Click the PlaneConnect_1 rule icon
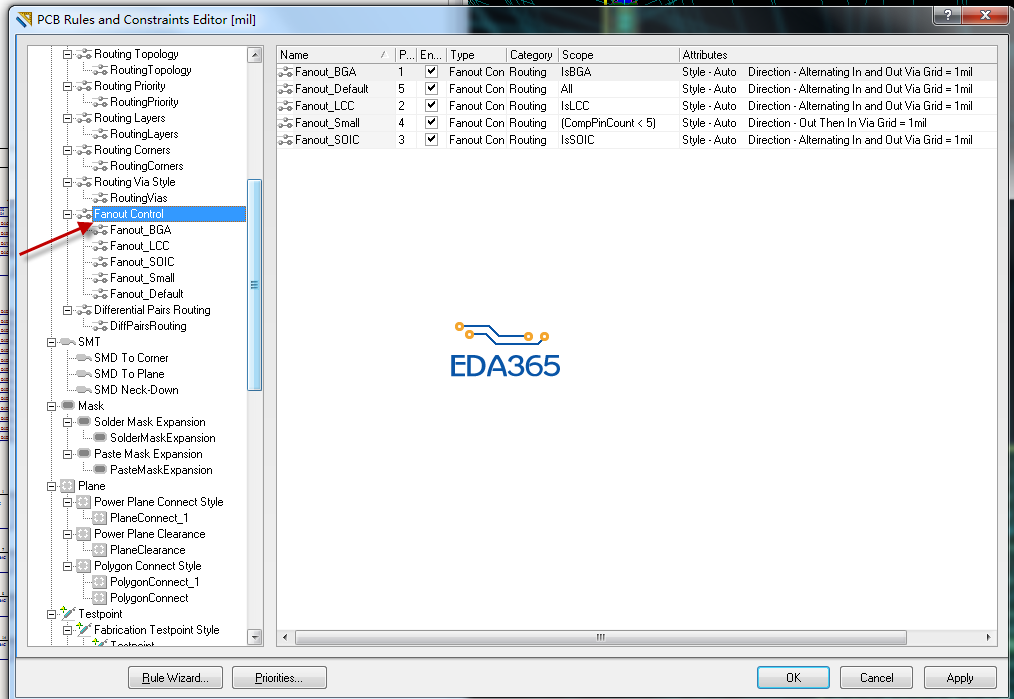This screenshot has height=699, width=1014. coord(100,518)
